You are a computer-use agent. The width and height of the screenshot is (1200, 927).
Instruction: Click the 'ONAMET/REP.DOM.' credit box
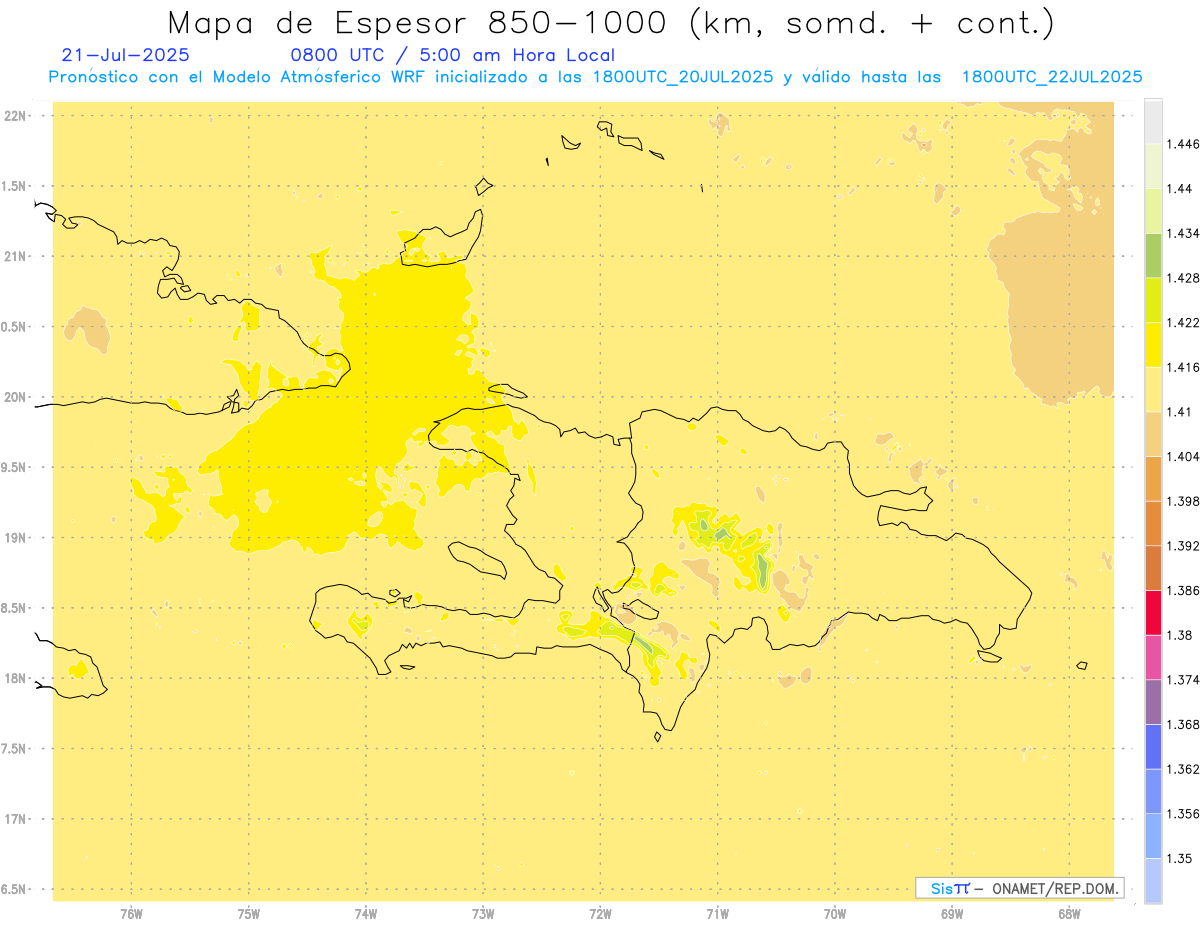(1020, 888)
